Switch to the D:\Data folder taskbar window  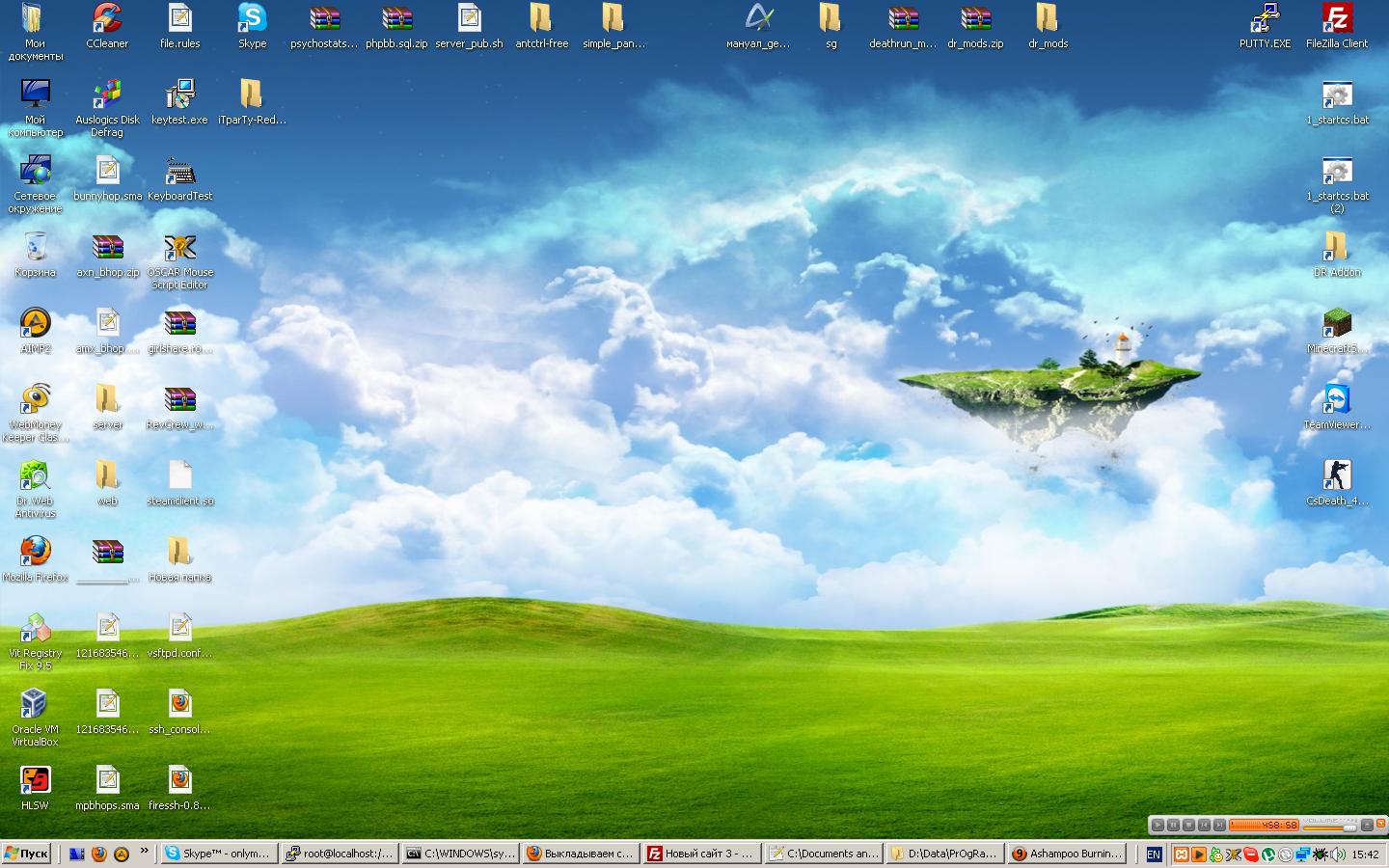(944, 854)
